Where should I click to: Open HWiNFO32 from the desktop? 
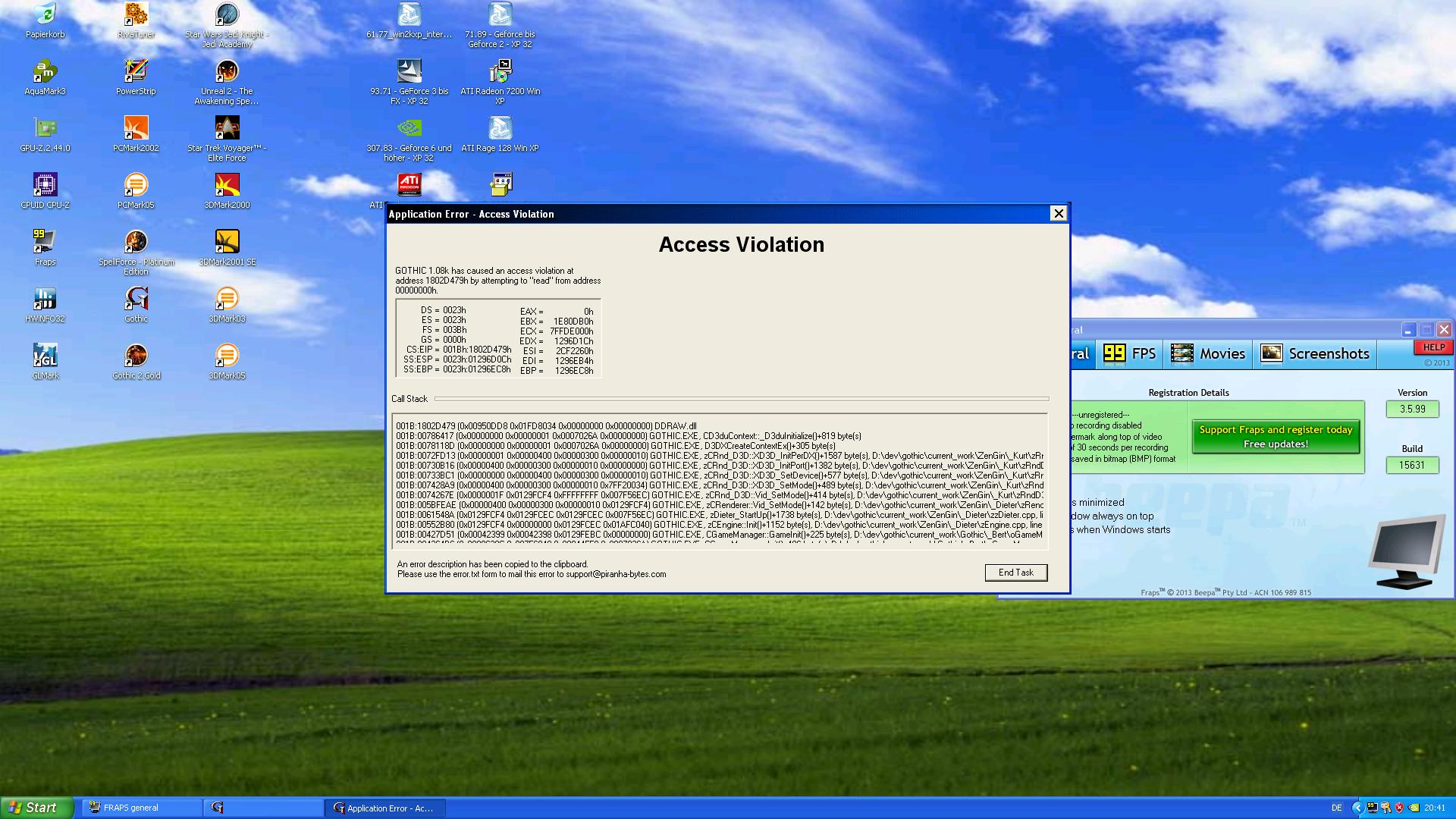pos(45,300)
